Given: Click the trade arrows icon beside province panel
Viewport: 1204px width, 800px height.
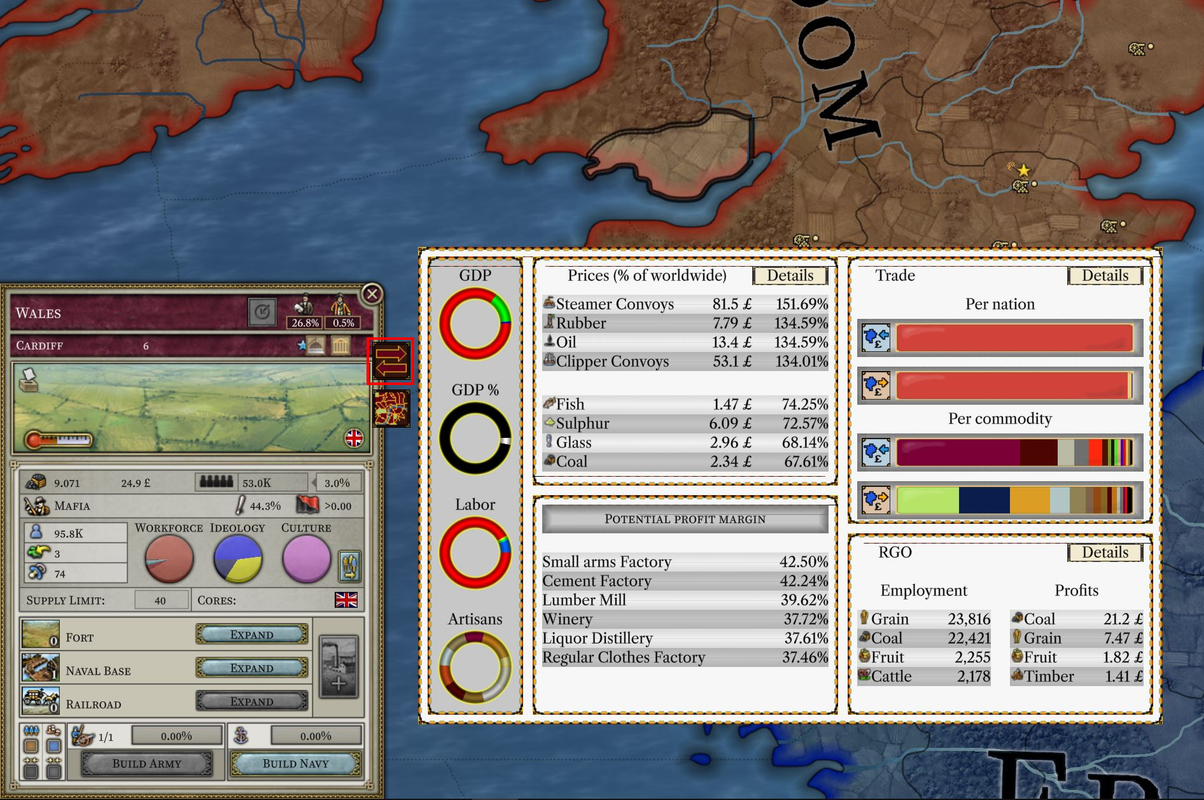Looking at the screenshot, I should coord(390,361).
